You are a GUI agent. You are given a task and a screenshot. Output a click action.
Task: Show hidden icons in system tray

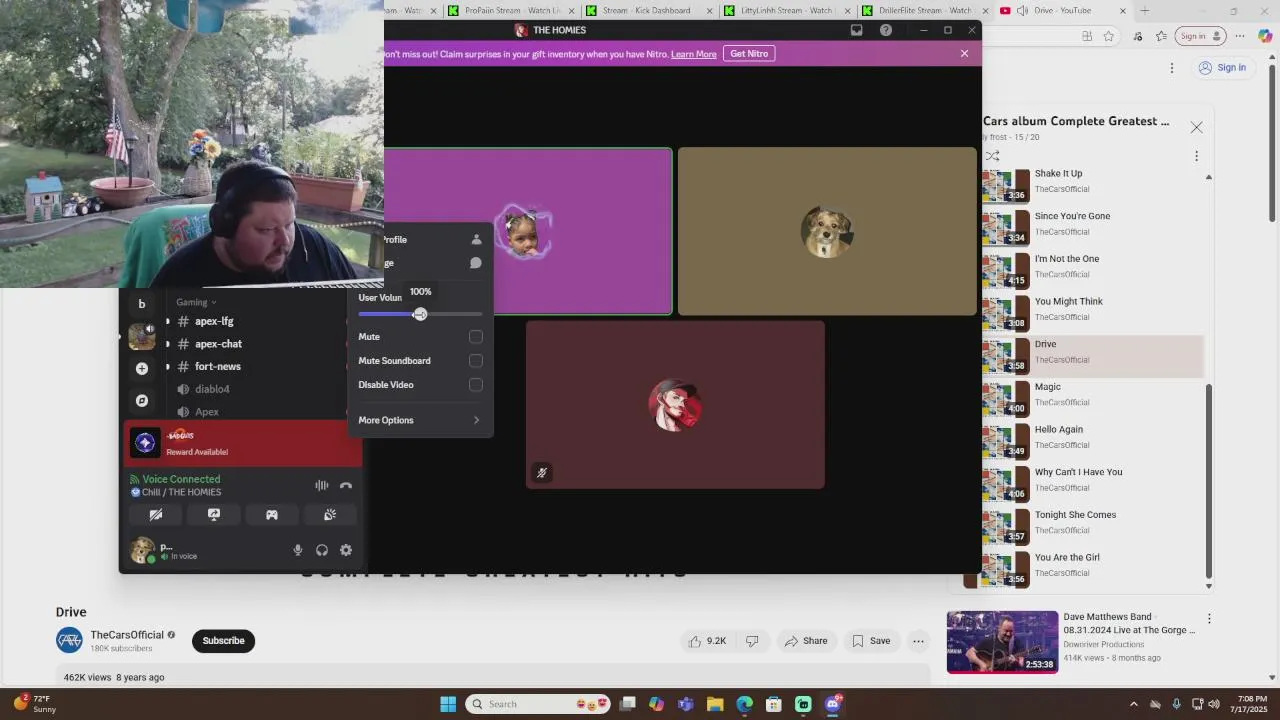coord(1133,704)
